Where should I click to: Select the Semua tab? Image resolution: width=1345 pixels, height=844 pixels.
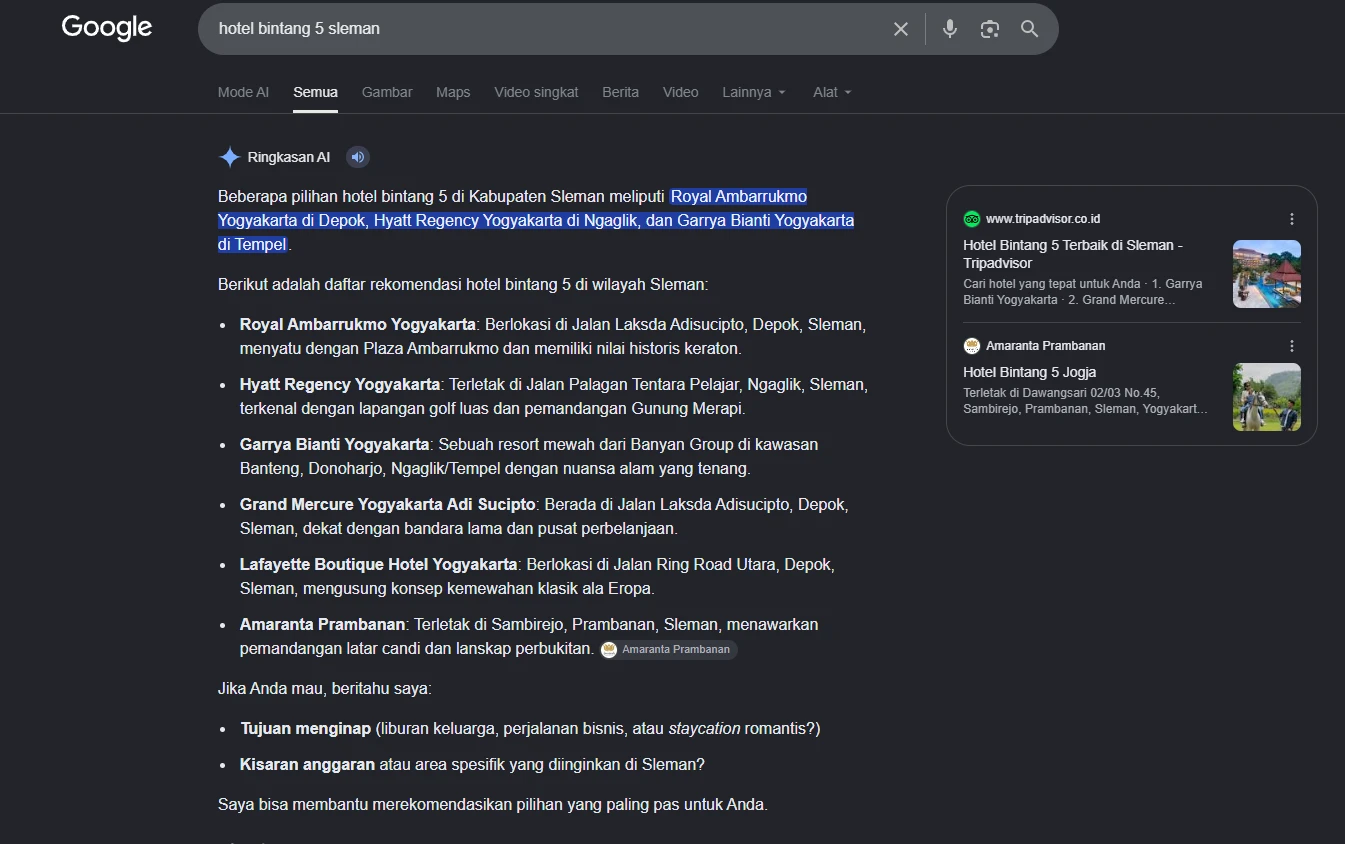click(315, 92)
